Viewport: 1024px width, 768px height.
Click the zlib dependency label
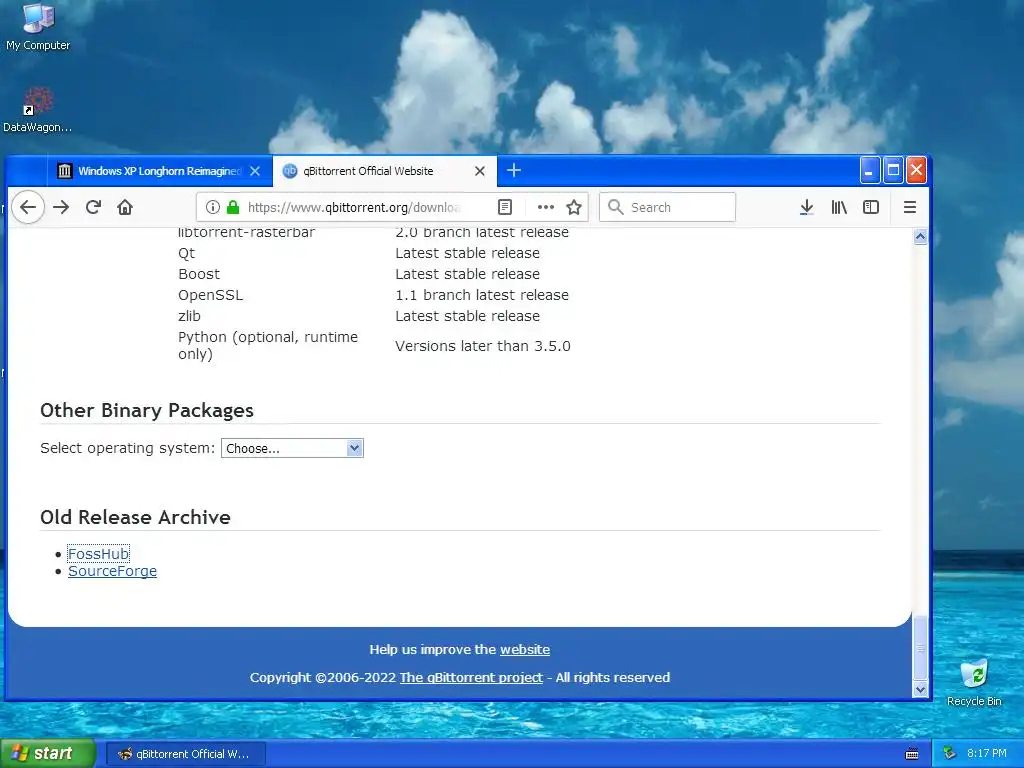[189, 316]
